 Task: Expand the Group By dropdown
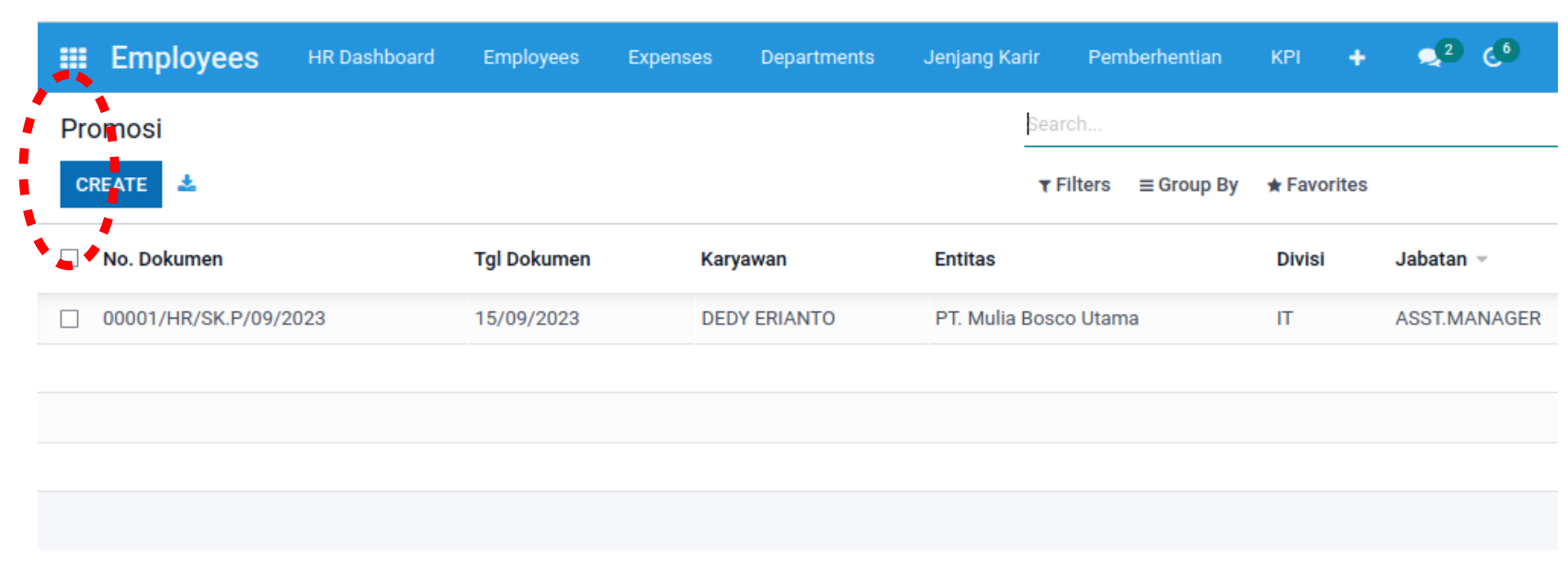[x=1188, y=185]
